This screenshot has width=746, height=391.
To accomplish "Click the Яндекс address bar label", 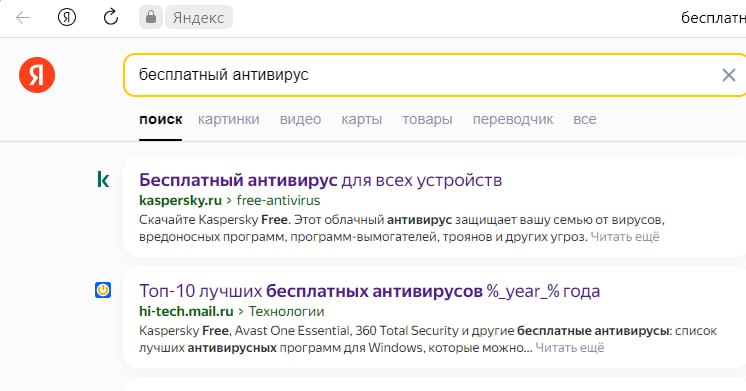I will pos(198,18).
